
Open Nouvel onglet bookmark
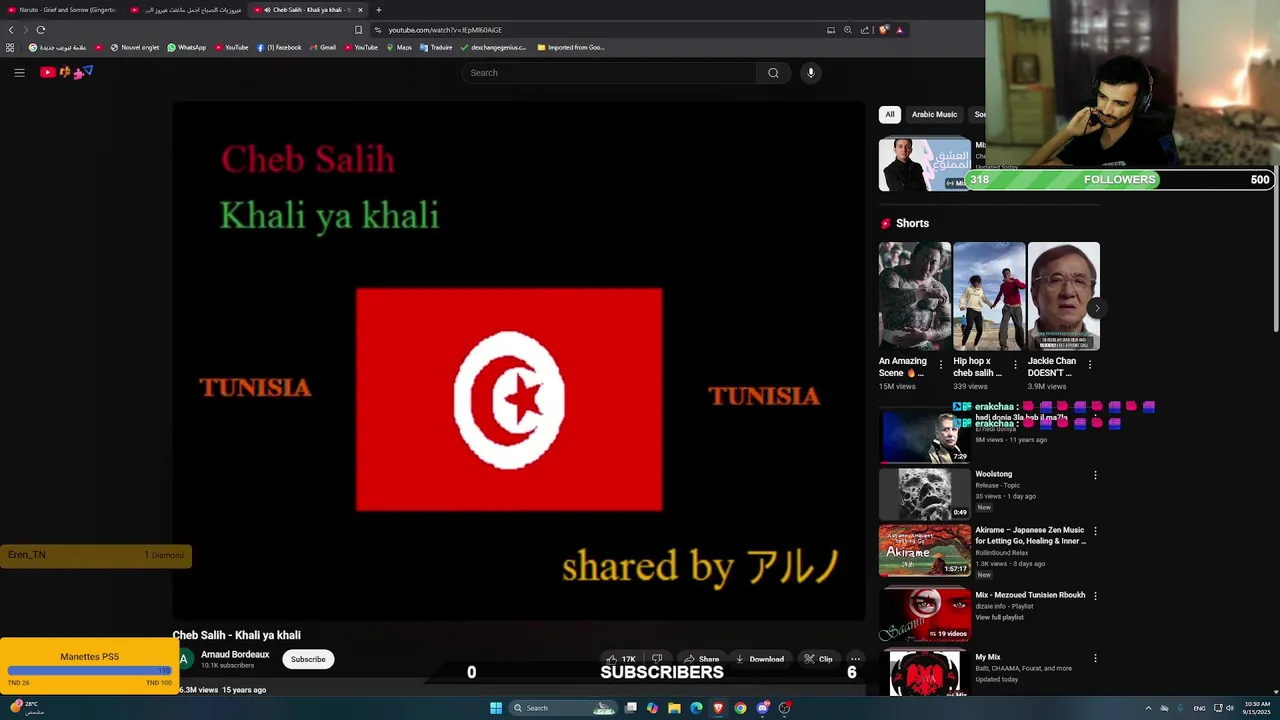tap(135, 47)
